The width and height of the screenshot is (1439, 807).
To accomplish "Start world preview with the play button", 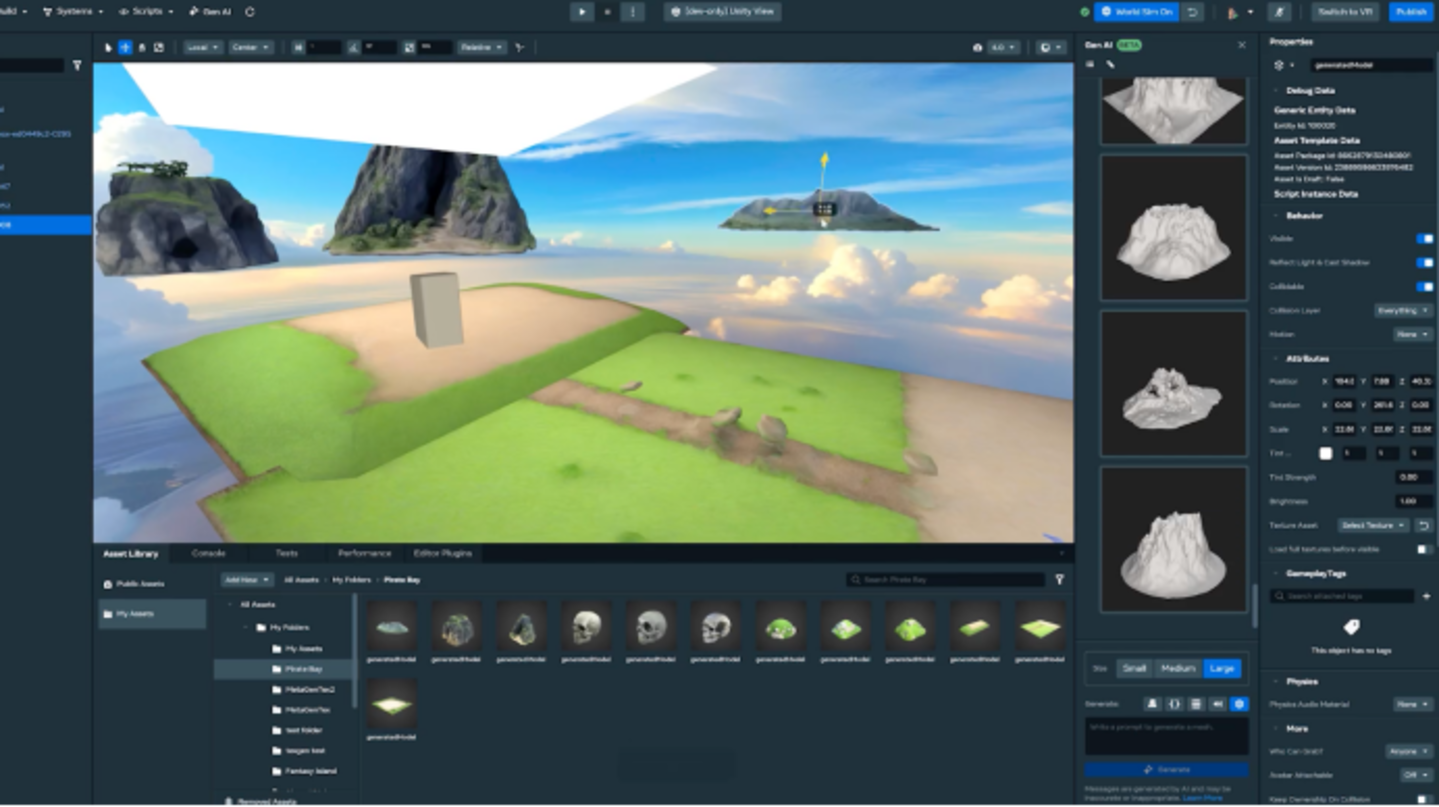I will click(582, 12).
